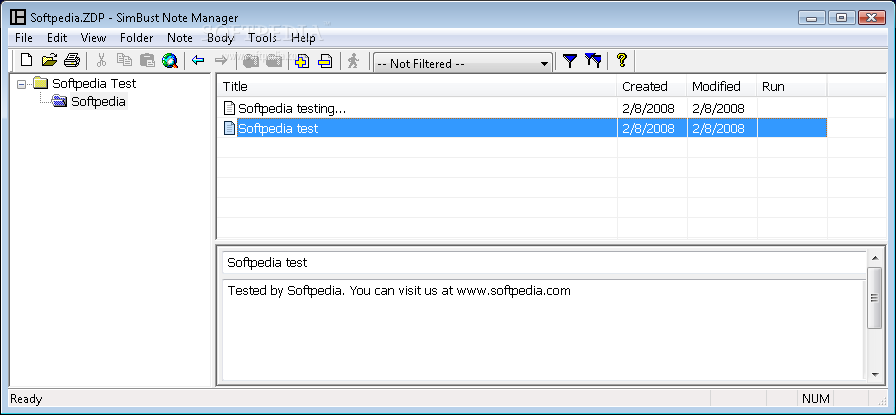Select the Softpedia Test root folder label
Screen dimensions: 896x415
coord(94,83)
